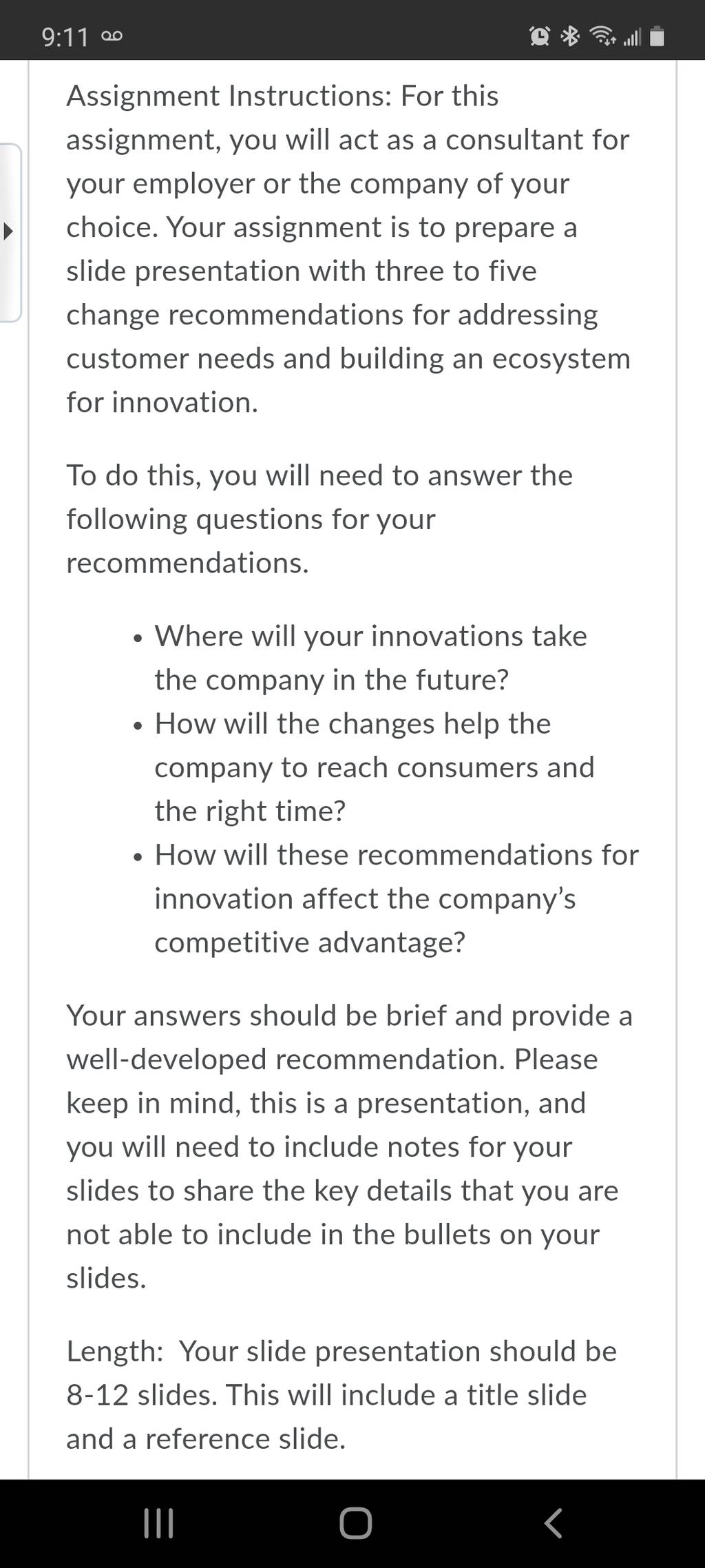Image resolution: width=705 pixels, height=1568 pixels.
Task: Tap the 'To do this, you will need' paragraph
Action: click(319, 519)
